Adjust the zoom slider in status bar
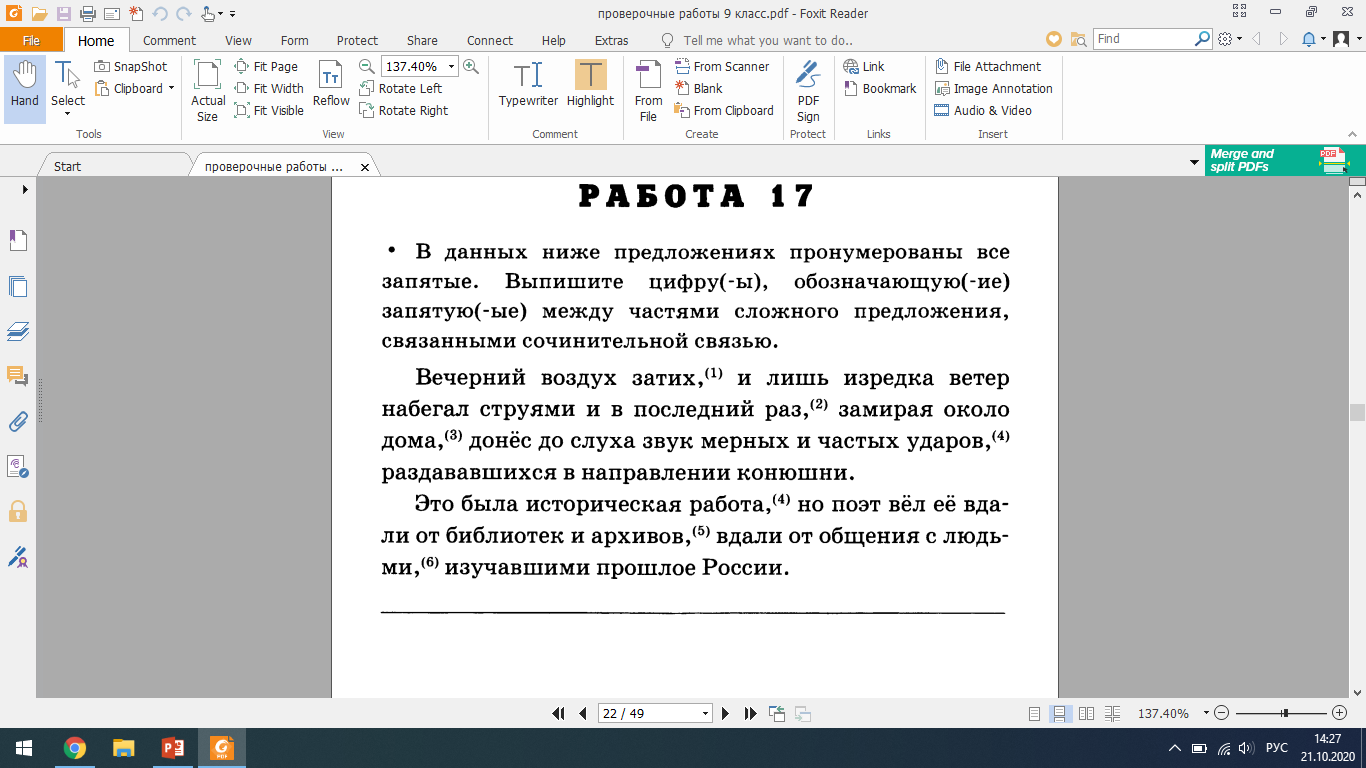 1286,713
